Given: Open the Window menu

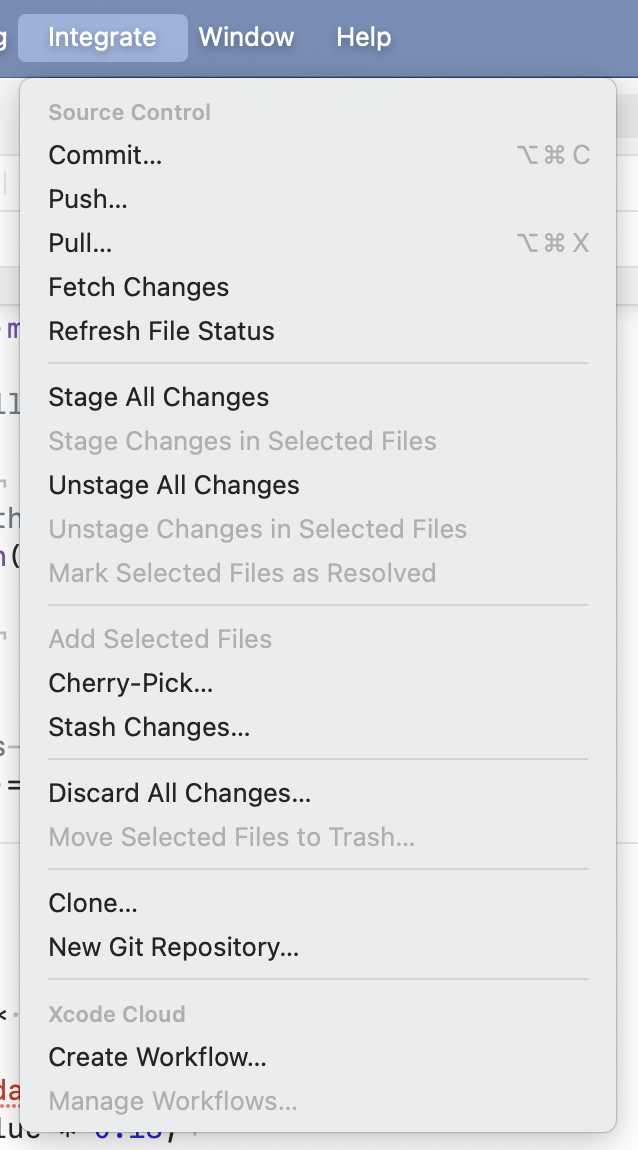Looking at the screenshot, I should tap(246, 38).
